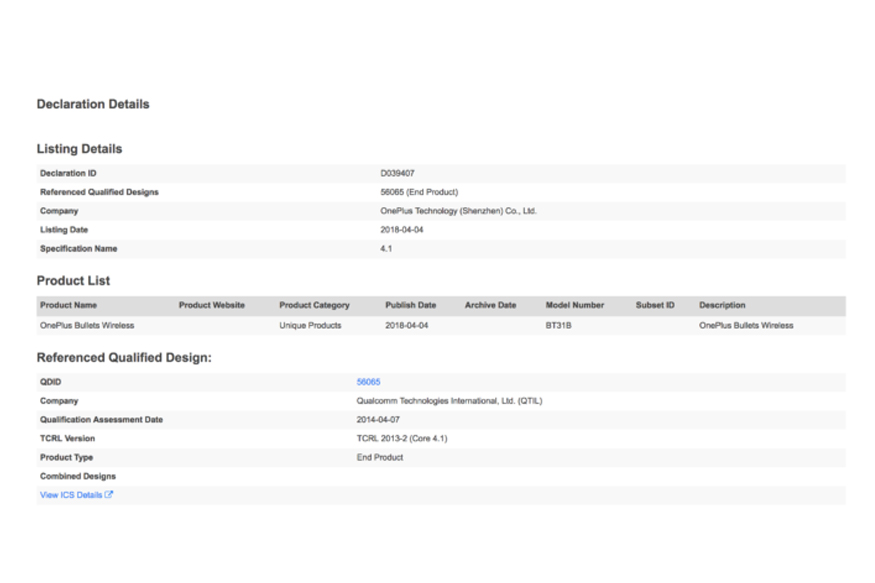Click the Unique Products category cell

(310, 325)
